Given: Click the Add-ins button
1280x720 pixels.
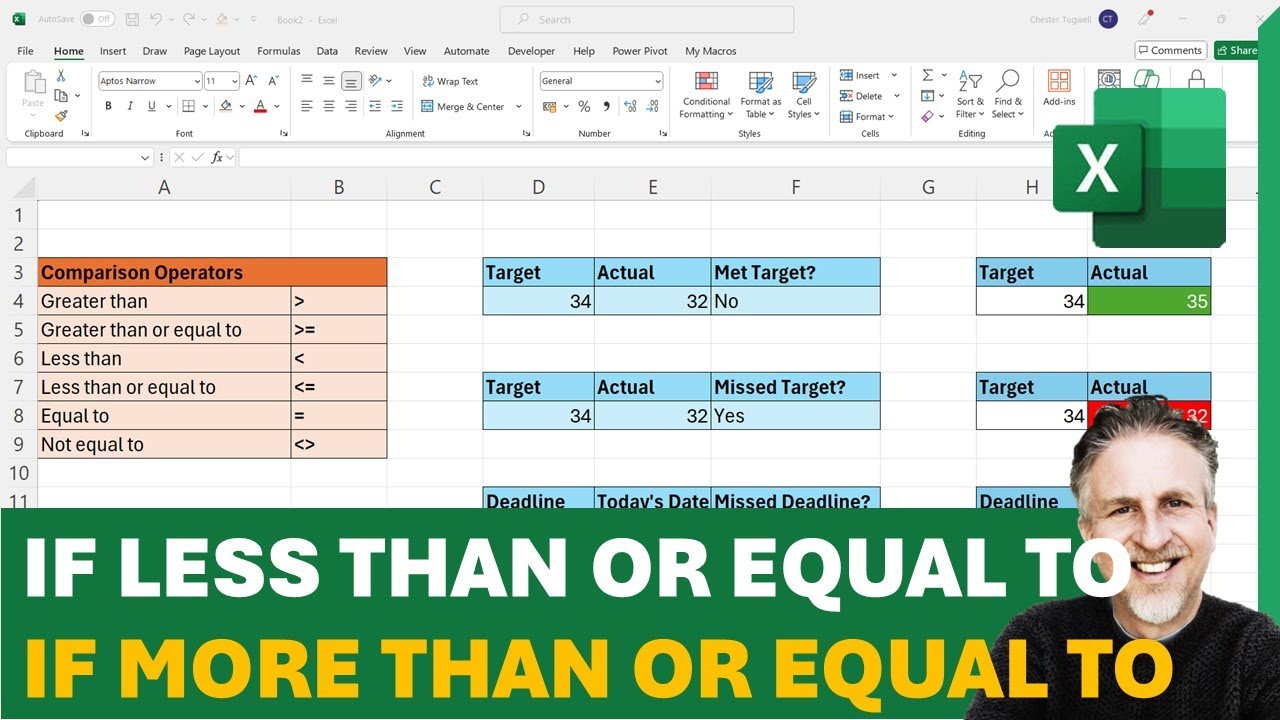Looking at the screenshot, I should coord(1059,90).
